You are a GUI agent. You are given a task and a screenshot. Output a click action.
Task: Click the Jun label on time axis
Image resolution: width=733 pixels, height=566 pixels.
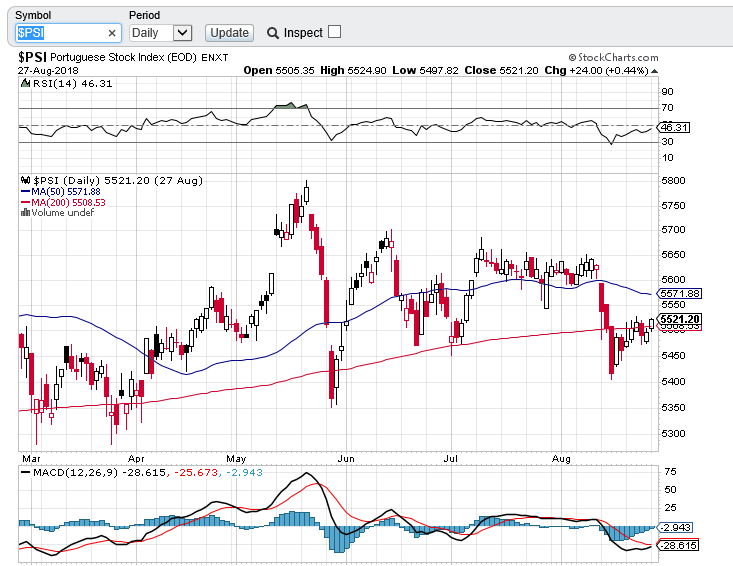click(346, 459)
